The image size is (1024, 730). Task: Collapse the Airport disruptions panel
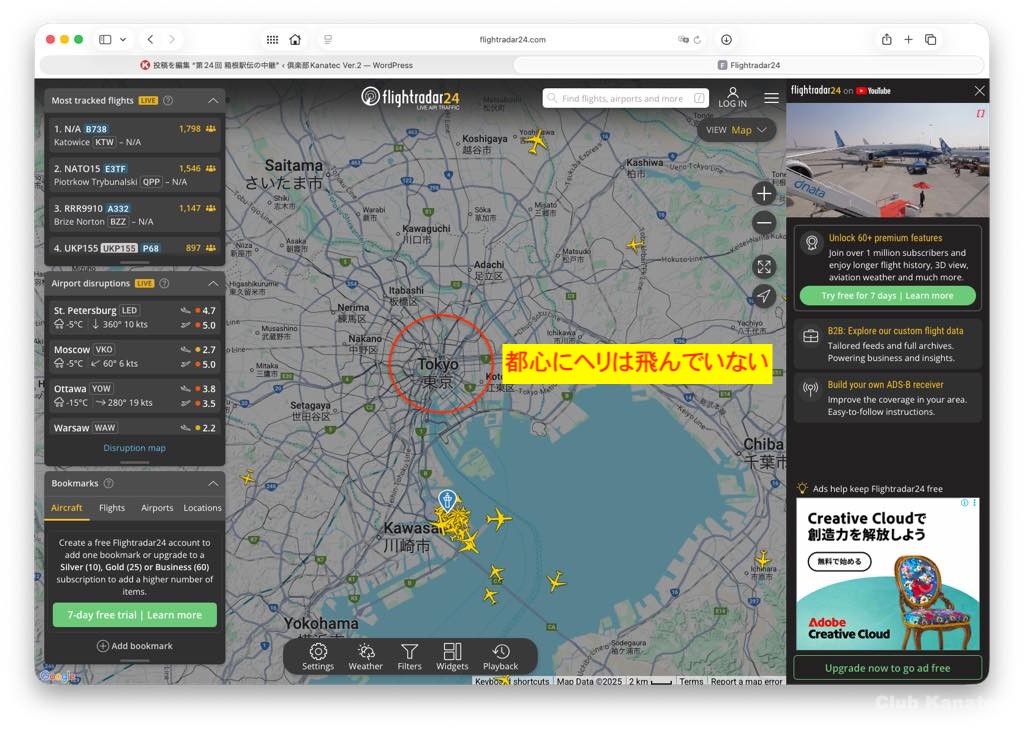[213, 284]
